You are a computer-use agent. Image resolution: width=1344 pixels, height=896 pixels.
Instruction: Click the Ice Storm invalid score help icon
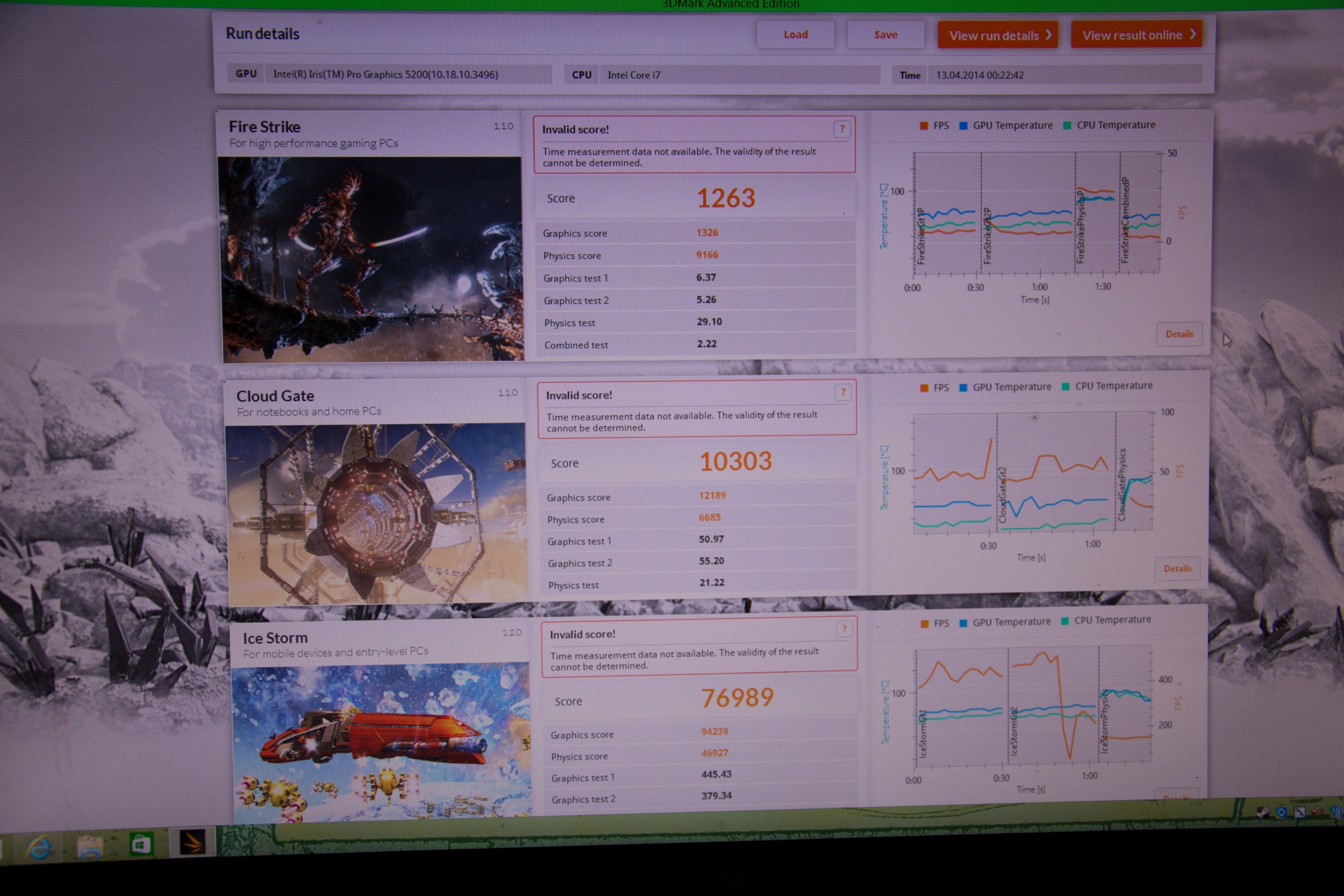pyautogui.click(x=844, y=629)
